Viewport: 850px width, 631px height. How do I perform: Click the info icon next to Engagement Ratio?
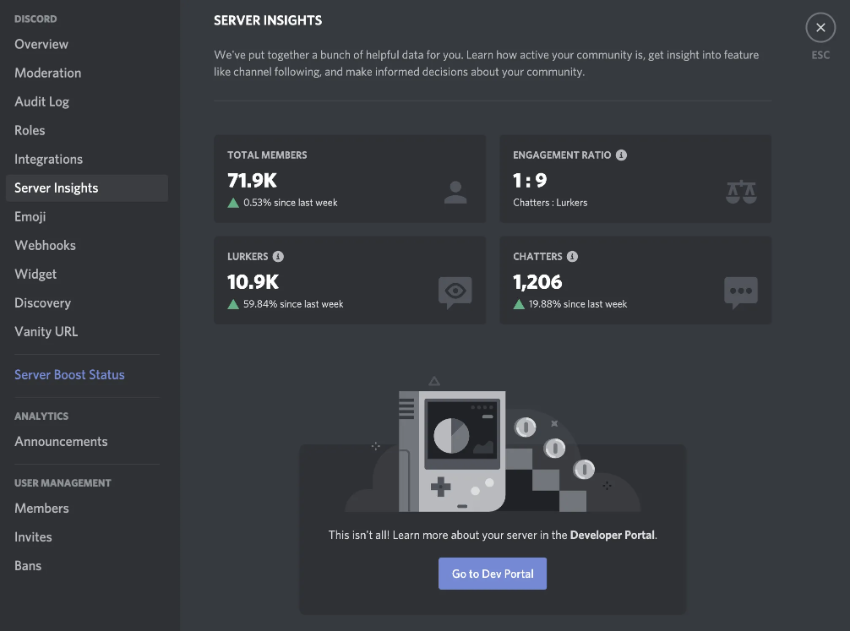(621, 155)
